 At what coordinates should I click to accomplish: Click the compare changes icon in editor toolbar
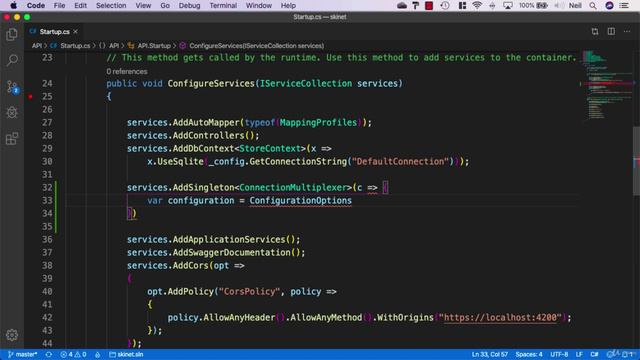tap(595, 31)
